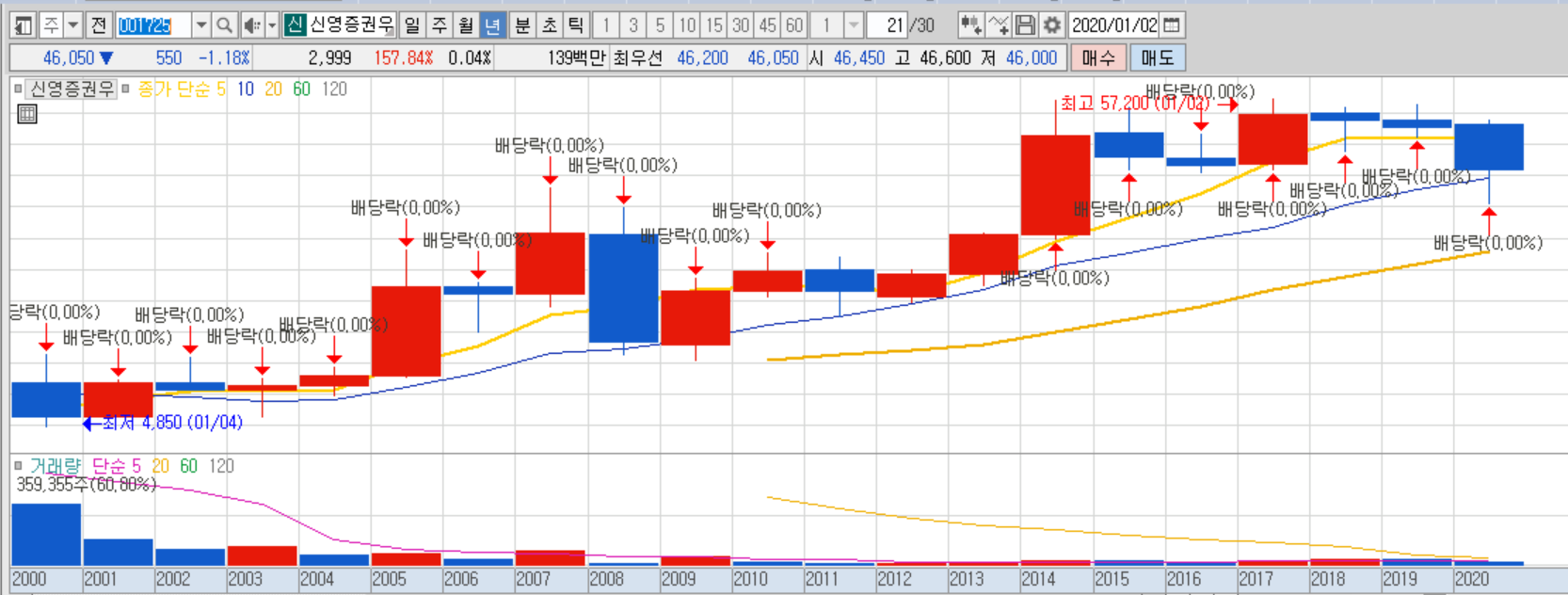This screenshot has height=595, width=1568.
Task: Click volume legend 단순 5 label
Action: click(117, 466)
